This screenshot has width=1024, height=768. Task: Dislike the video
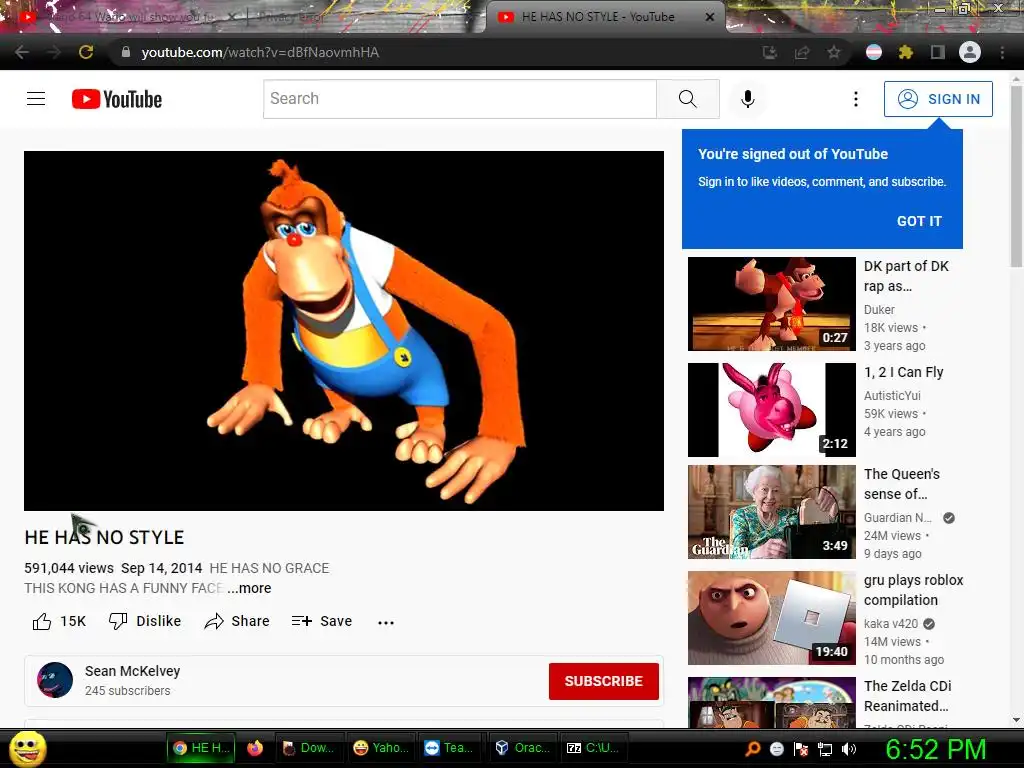click(145, 621)
